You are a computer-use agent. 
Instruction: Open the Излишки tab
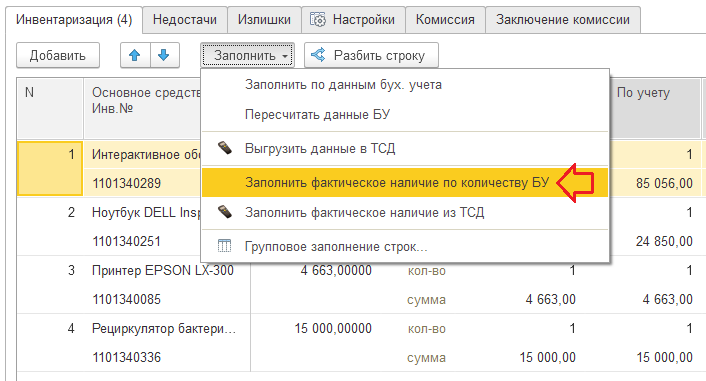[x=264, y=20]
